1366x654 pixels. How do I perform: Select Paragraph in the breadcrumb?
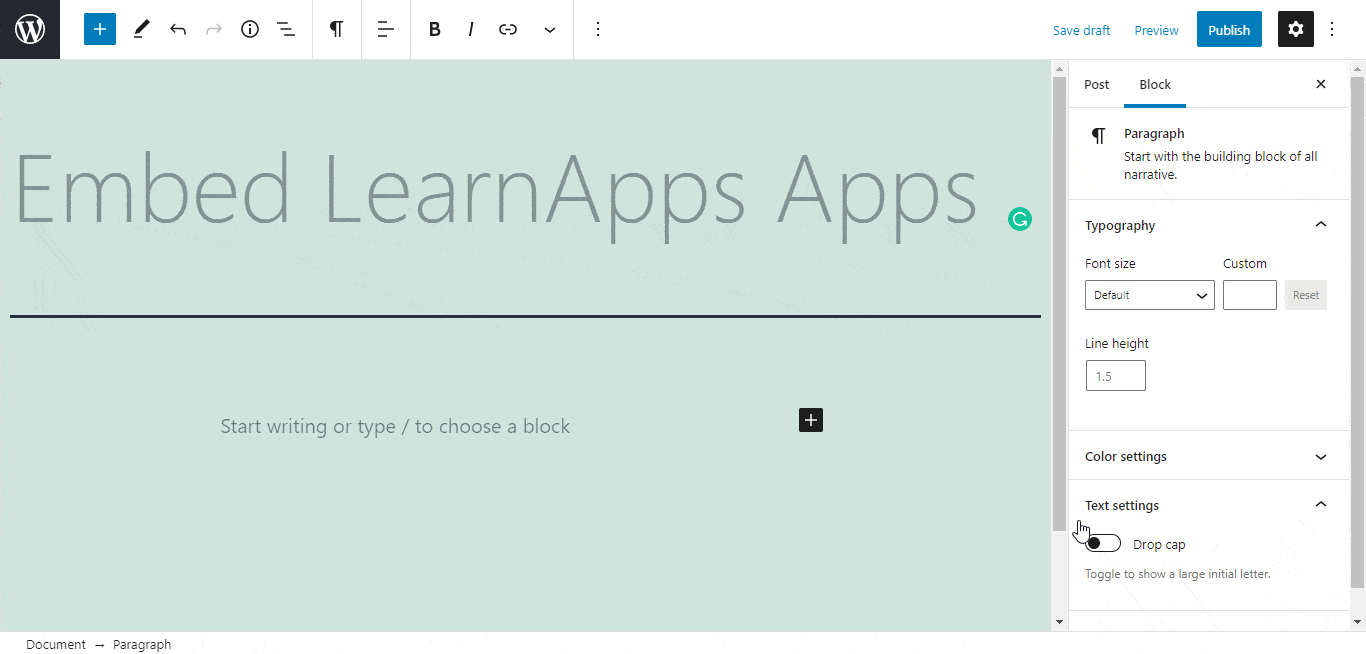tap(142, 645)
